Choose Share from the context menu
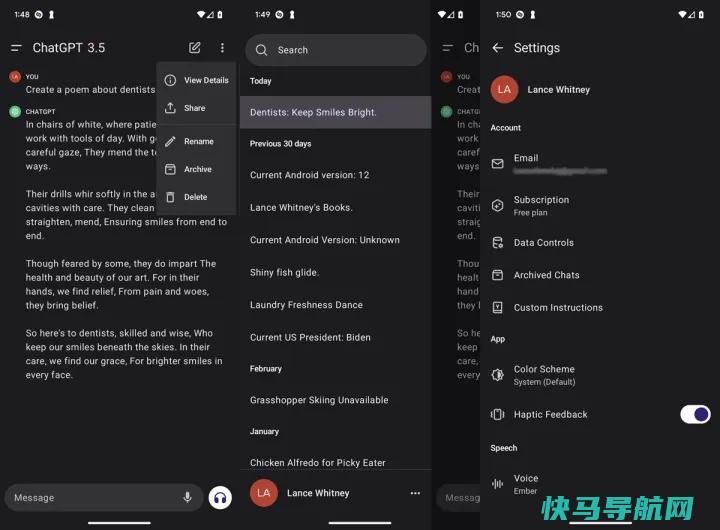 click(x=196, y=108)
